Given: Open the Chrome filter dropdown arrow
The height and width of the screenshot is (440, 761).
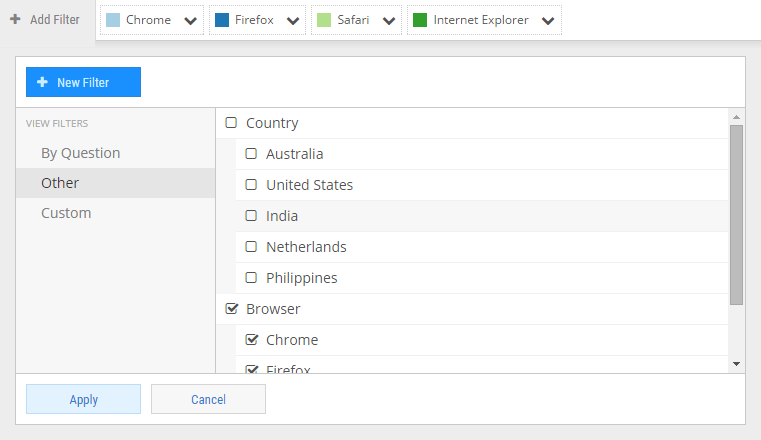Looking at the screenshot, I should pyautogui.click(x=191, y=21).
